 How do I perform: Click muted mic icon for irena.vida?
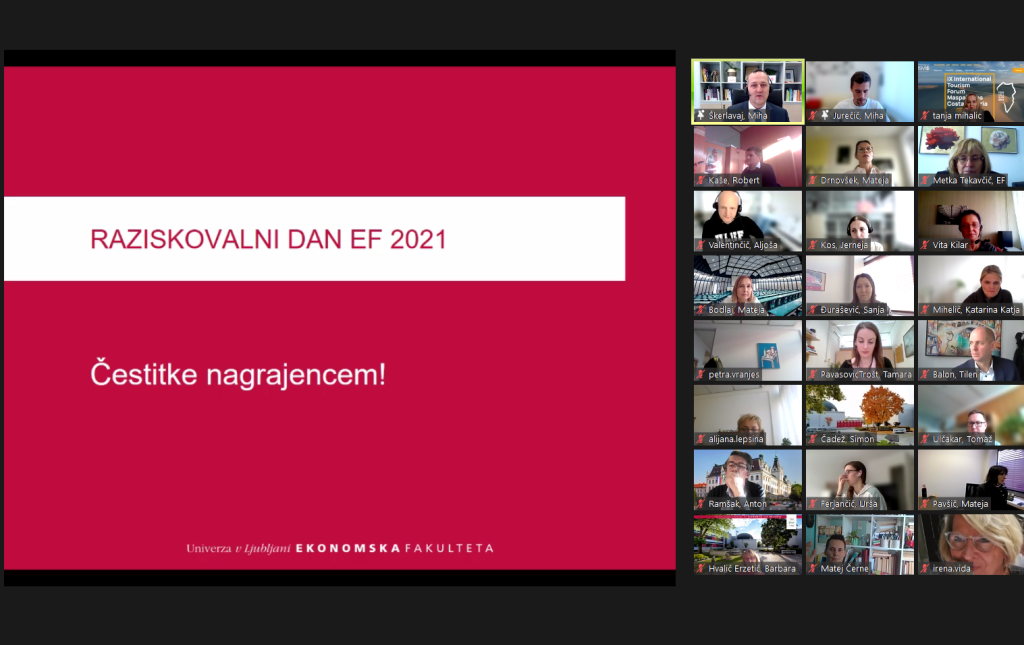click(925, 569)
